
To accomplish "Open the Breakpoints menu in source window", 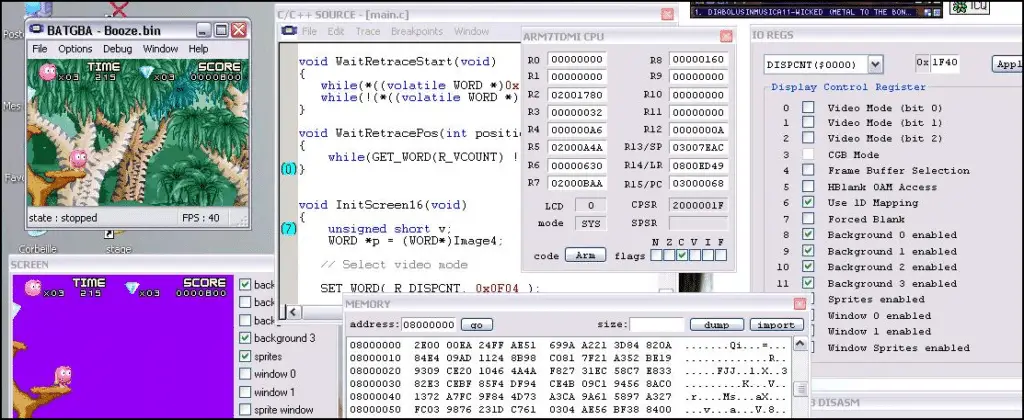I will tap(416, 32).
